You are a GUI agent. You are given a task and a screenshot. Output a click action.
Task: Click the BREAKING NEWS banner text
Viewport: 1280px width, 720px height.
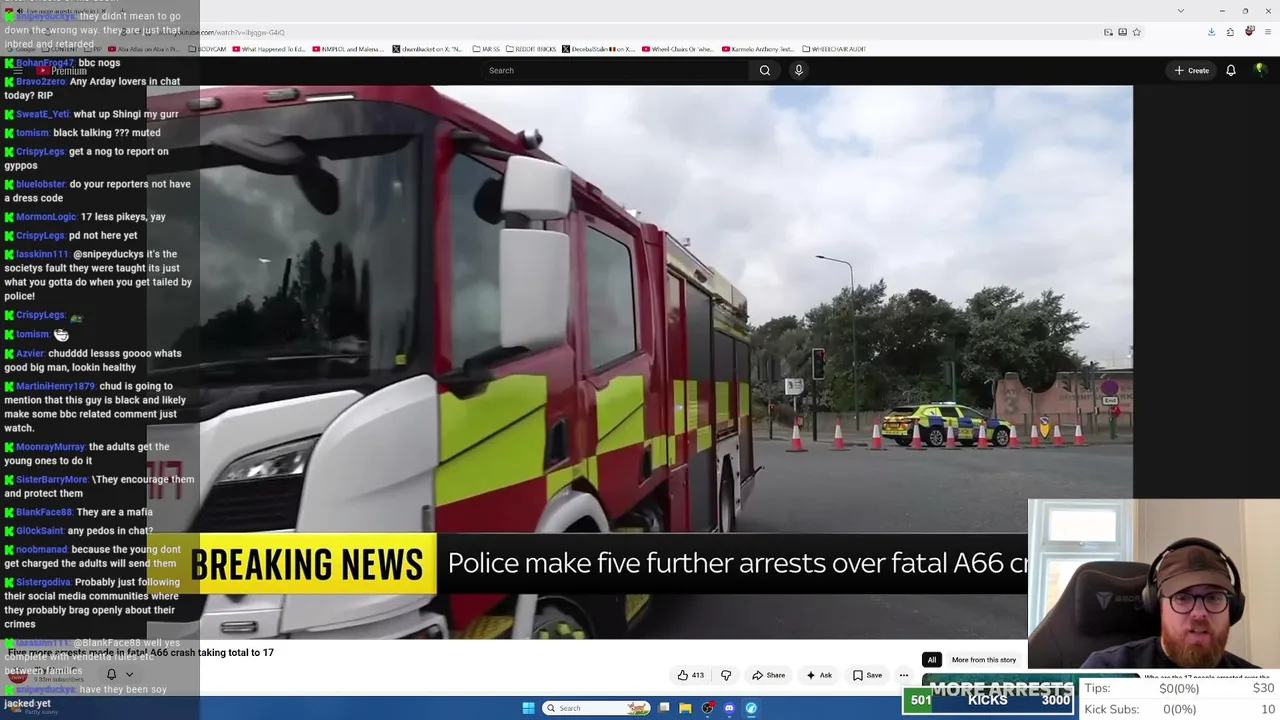coord(307,564)
